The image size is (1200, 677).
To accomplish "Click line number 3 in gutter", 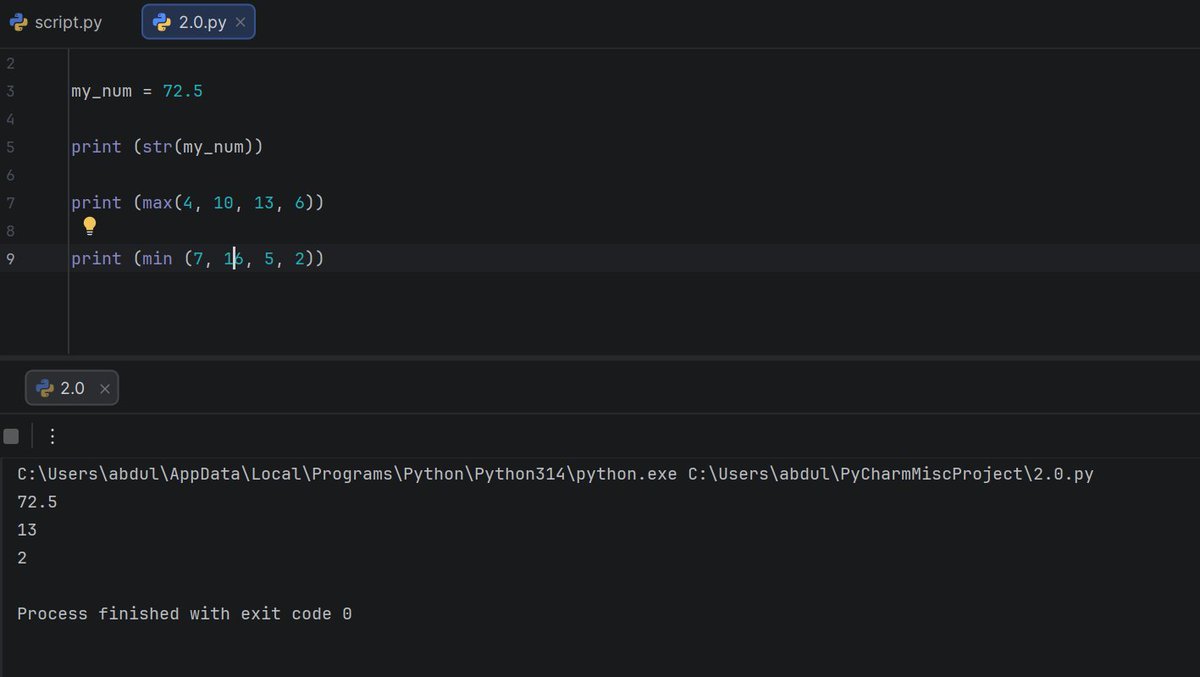I will tap(10, 91).
